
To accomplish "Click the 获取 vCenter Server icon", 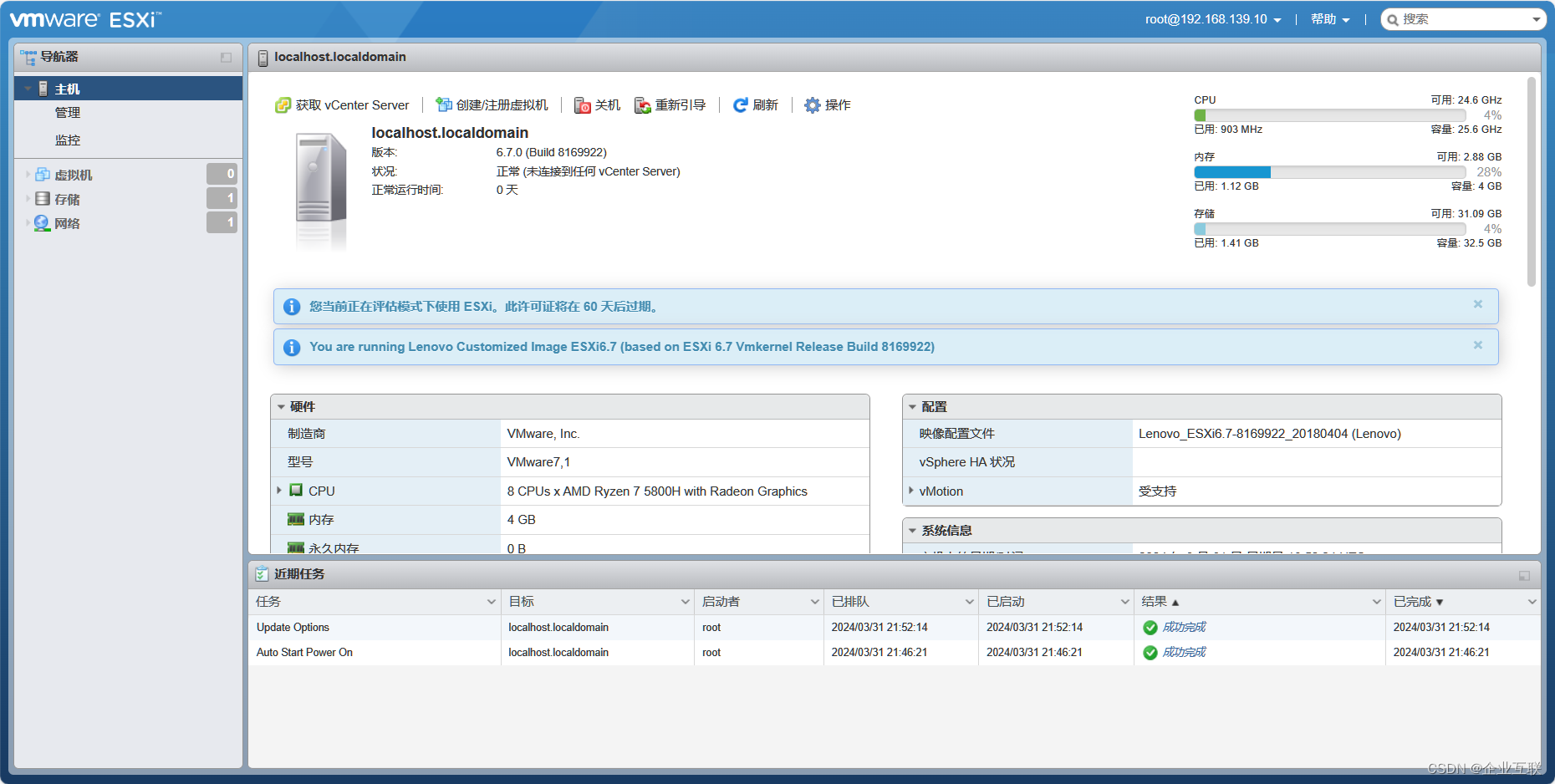I will [x=282, y=104].
